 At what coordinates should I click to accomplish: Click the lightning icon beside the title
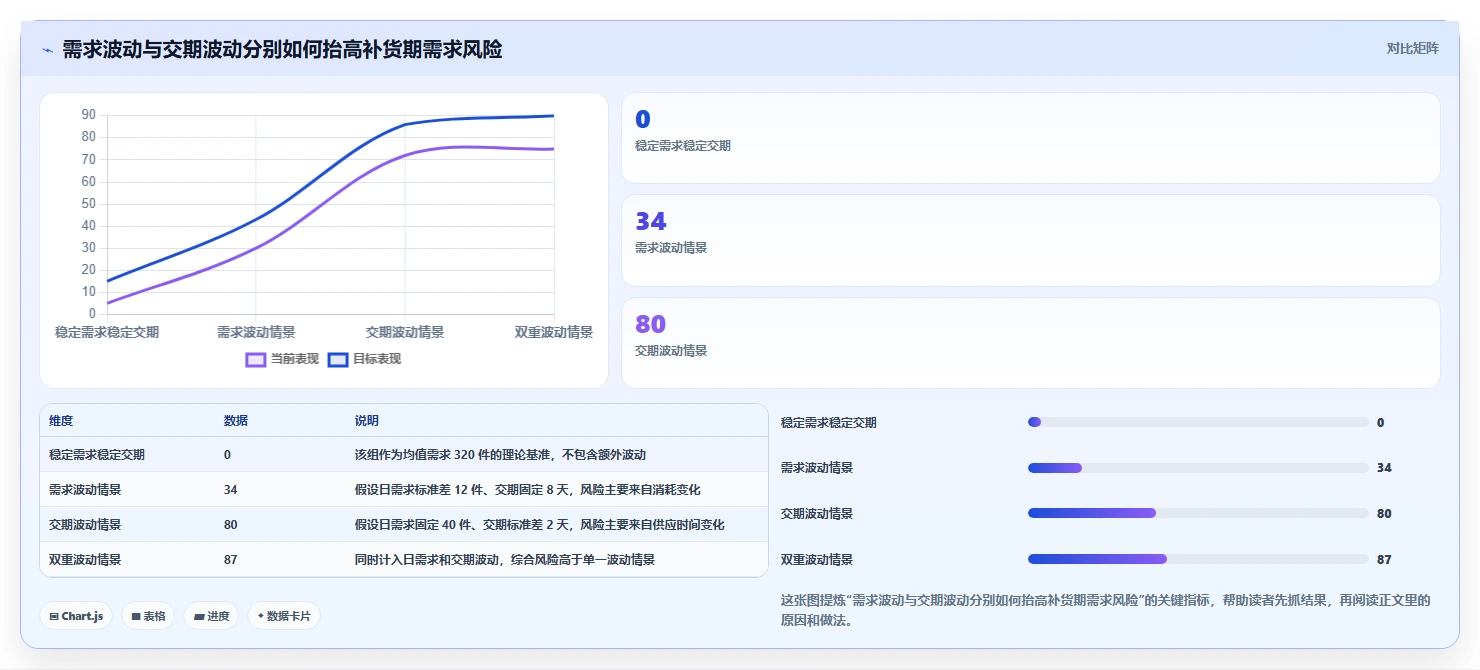(47, 50)
